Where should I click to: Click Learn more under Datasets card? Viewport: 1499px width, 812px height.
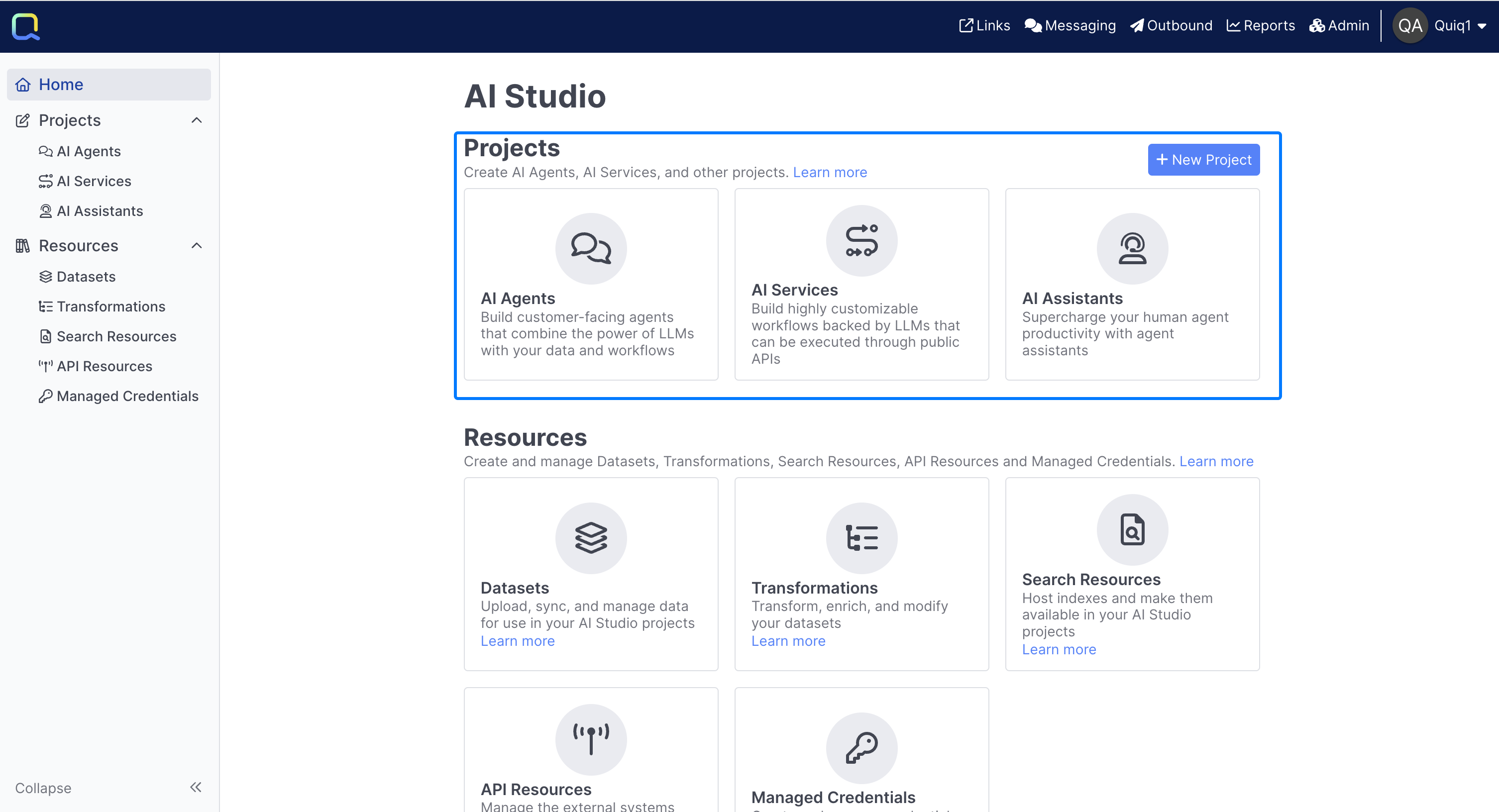coord(517,641)
